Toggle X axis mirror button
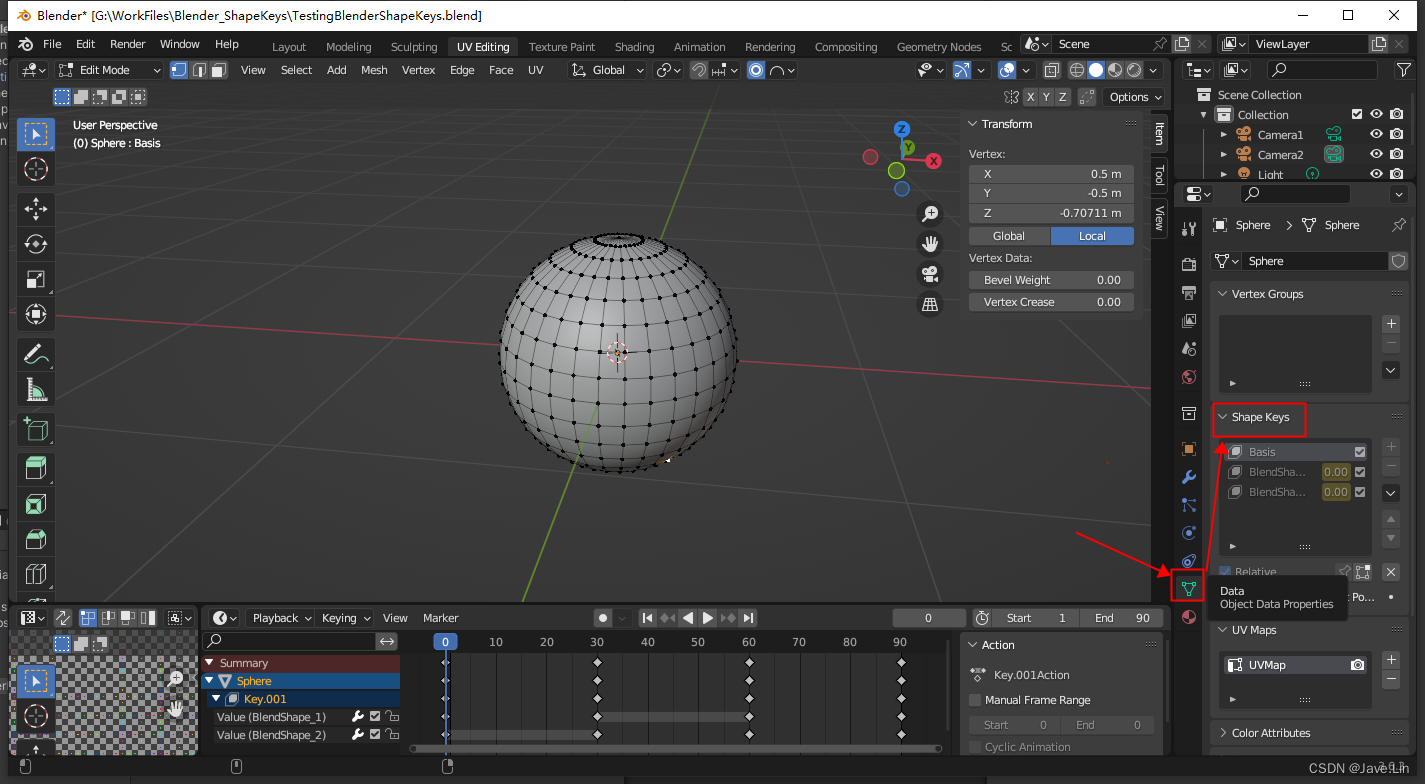The height and width of the screenshot is (784, 1425). (1030, 97)
